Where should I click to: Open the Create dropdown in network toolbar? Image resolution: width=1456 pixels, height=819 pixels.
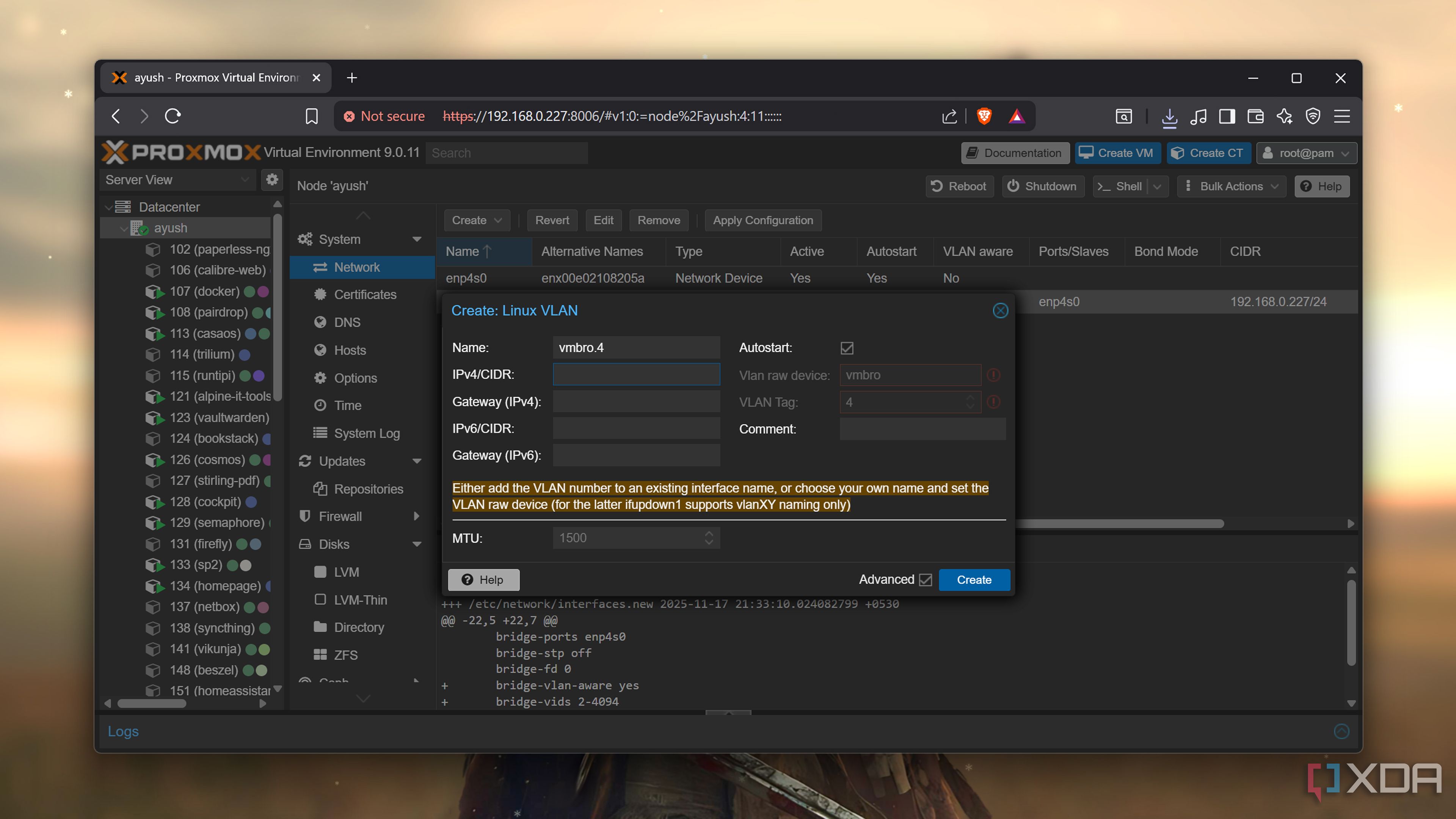477,220
